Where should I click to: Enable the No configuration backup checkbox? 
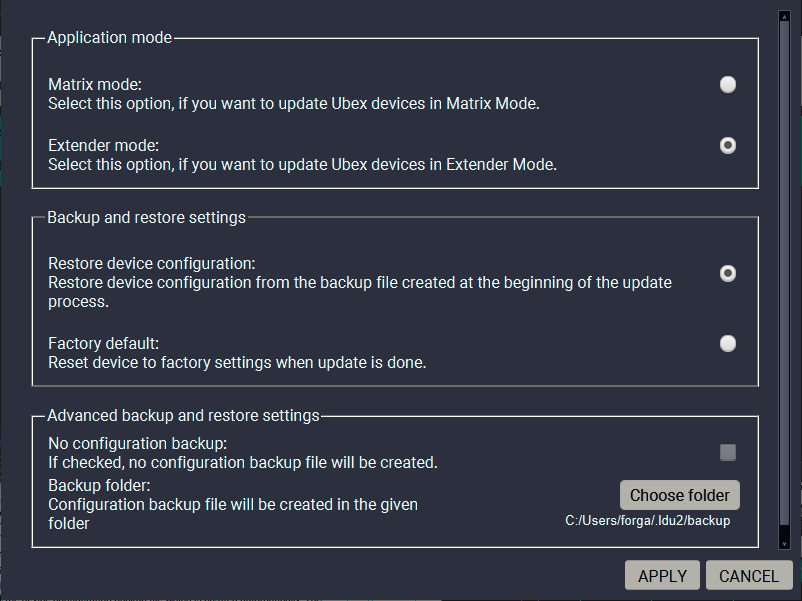tap(728, 453)
